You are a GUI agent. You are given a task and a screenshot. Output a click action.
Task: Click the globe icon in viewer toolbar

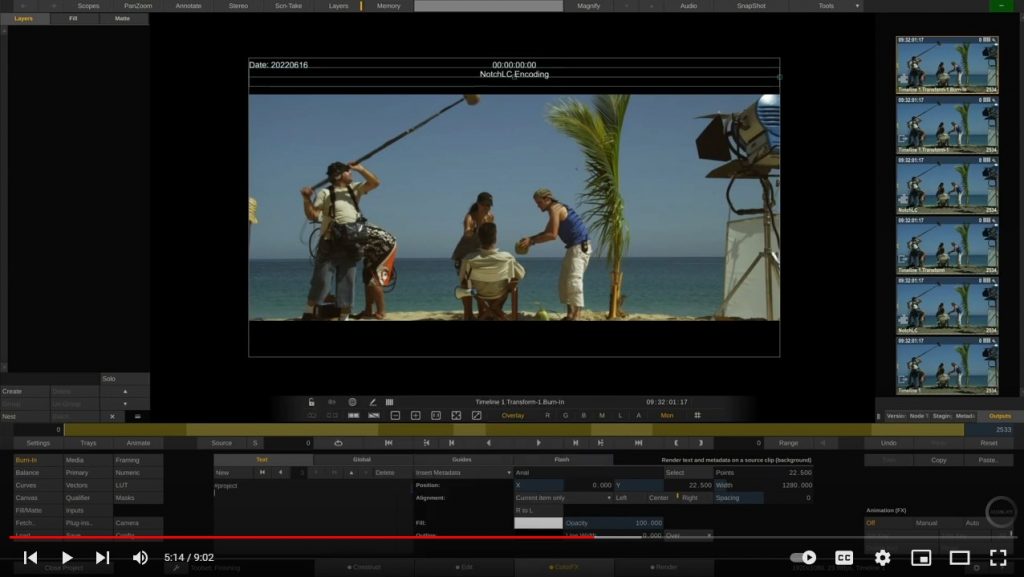coord(352,402)
